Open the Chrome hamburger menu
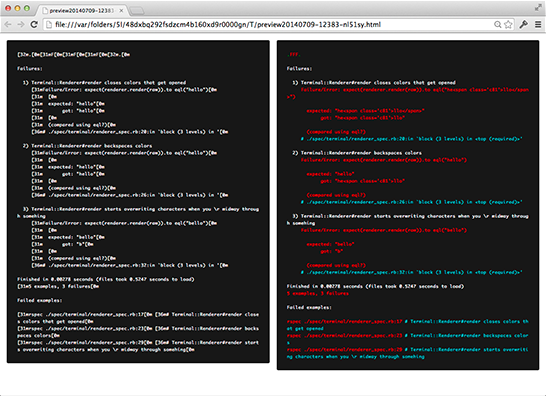This screenshot has width=546, height=396. tap(538, 24)
